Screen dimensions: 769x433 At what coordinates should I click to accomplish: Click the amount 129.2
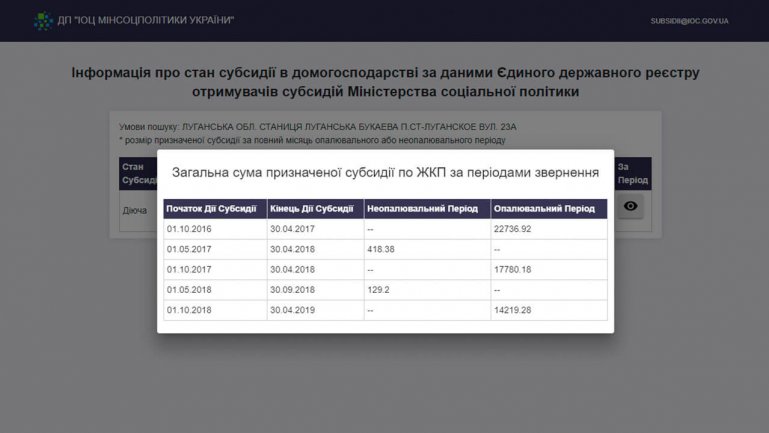coord(378,290)
